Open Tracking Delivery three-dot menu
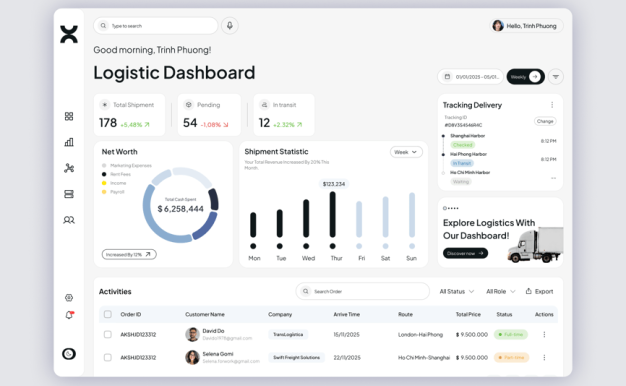The width and height of the screenshot is (626, 386). [x=552, y=105]
